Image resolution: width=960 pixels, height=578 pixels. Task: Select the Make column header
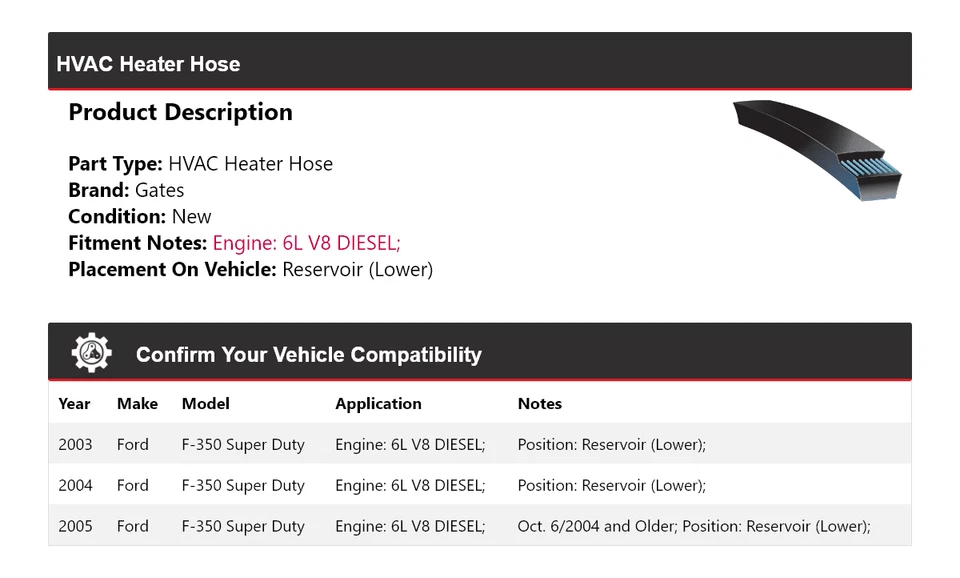click(x=137, y=404)
